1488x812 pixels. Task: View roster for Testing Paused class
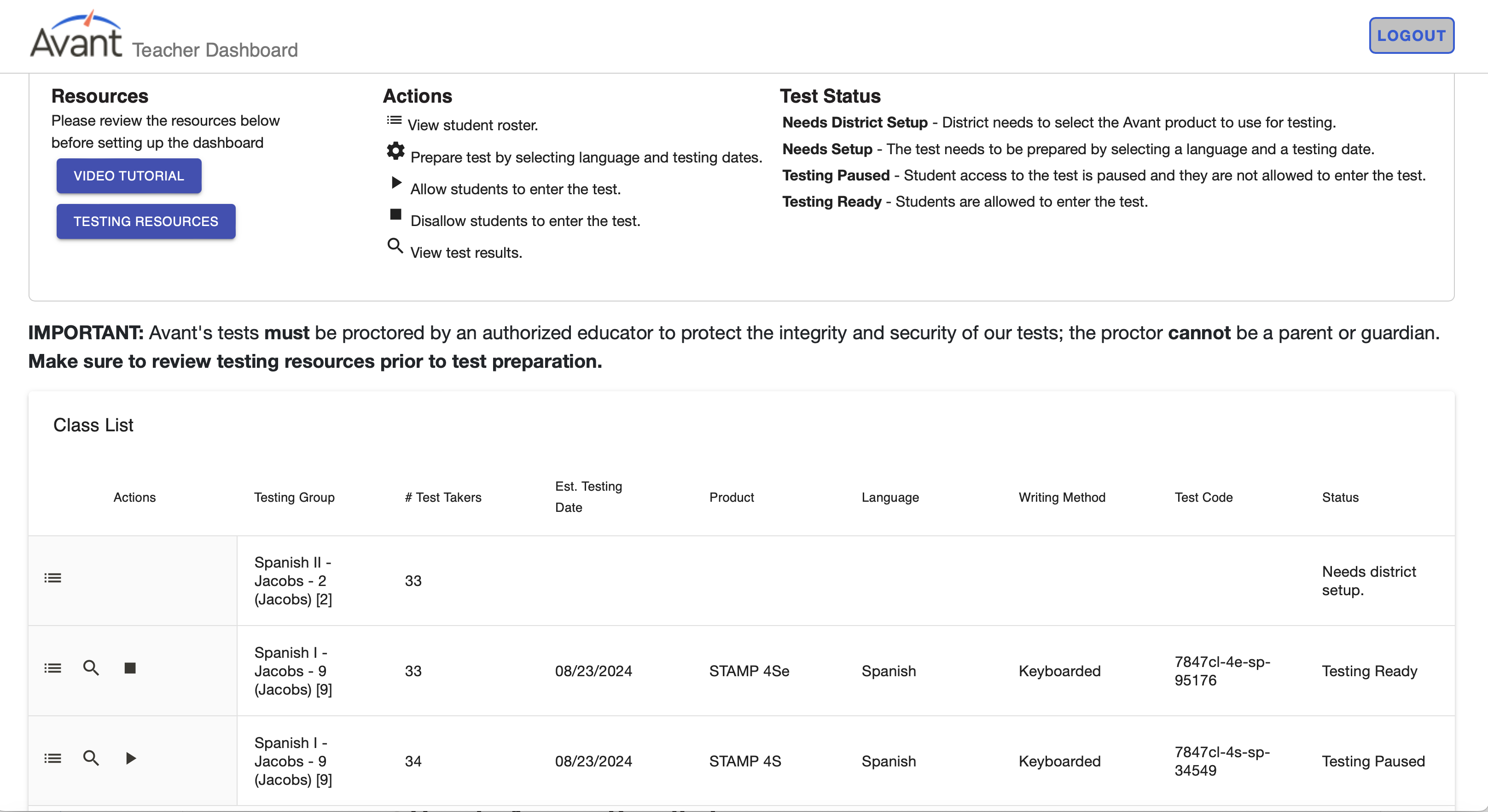click(52, 758)
